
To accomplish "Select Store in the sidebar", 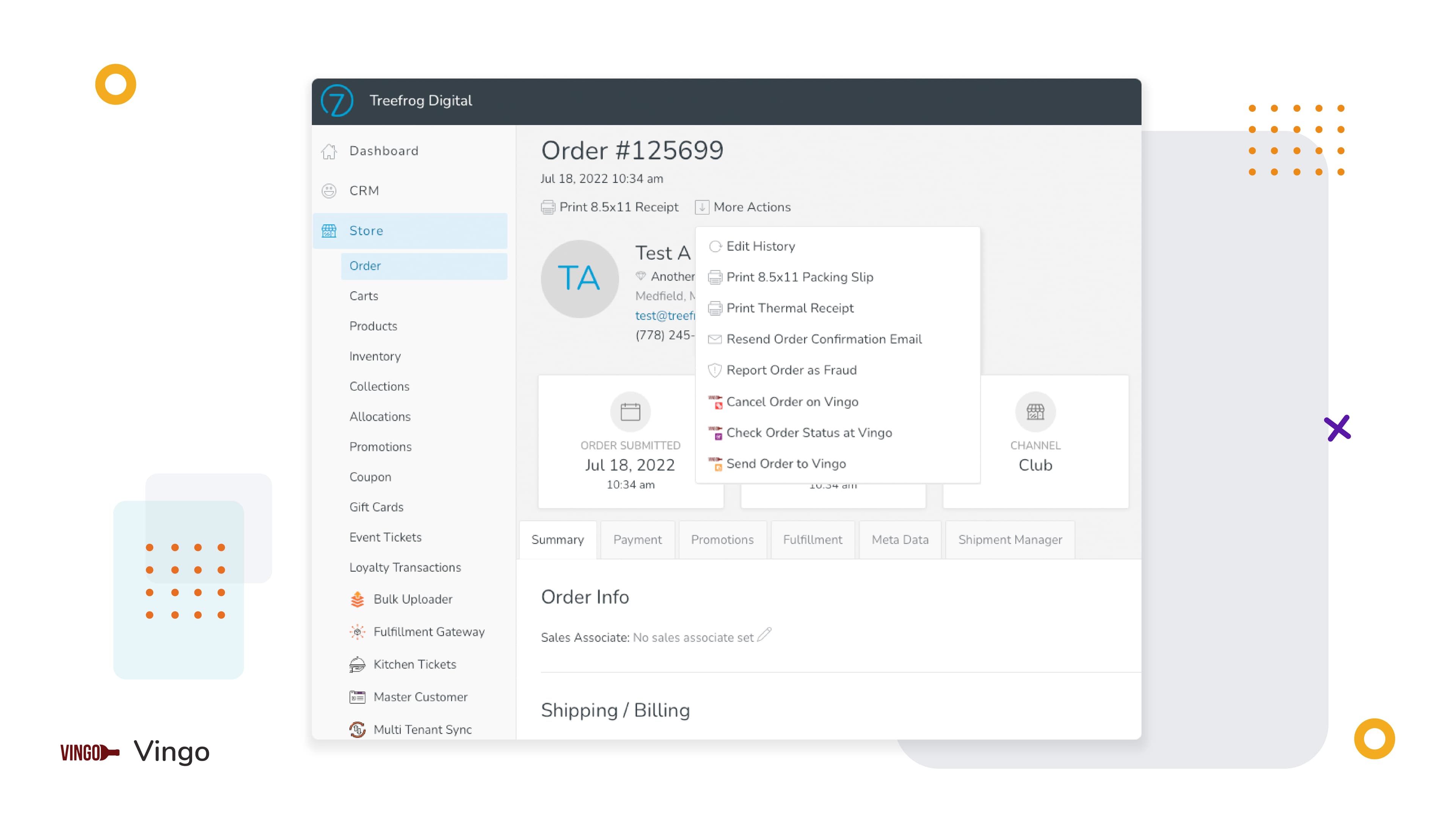I will coord(410,231).
